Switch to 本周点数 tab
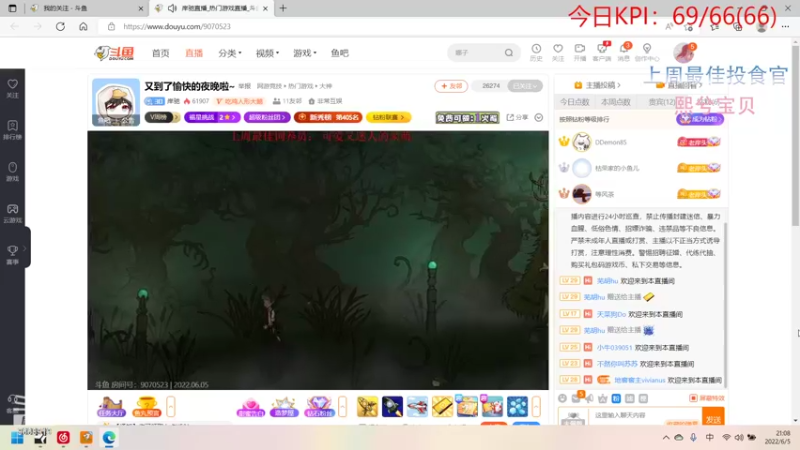The width and height of the screenshot is (800, 450). click(x=616, y=102)
